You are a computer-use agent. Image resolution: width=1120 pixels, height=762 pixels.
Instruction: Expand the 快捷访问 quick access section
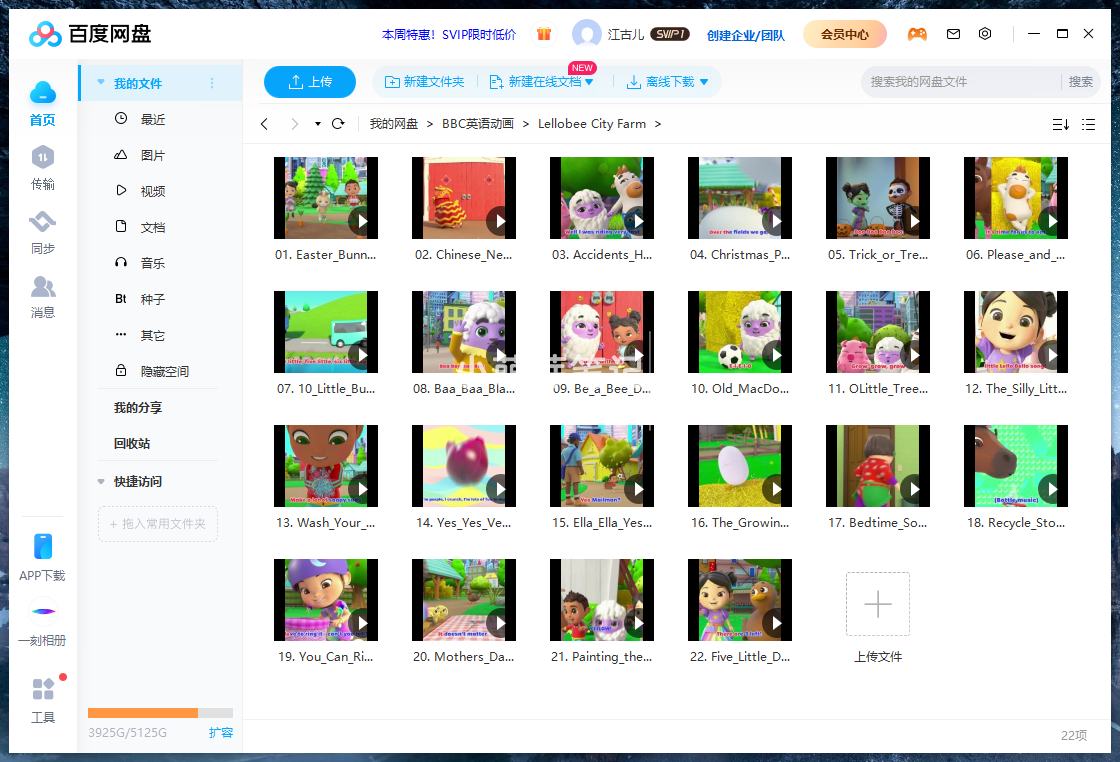pos(101,481)
